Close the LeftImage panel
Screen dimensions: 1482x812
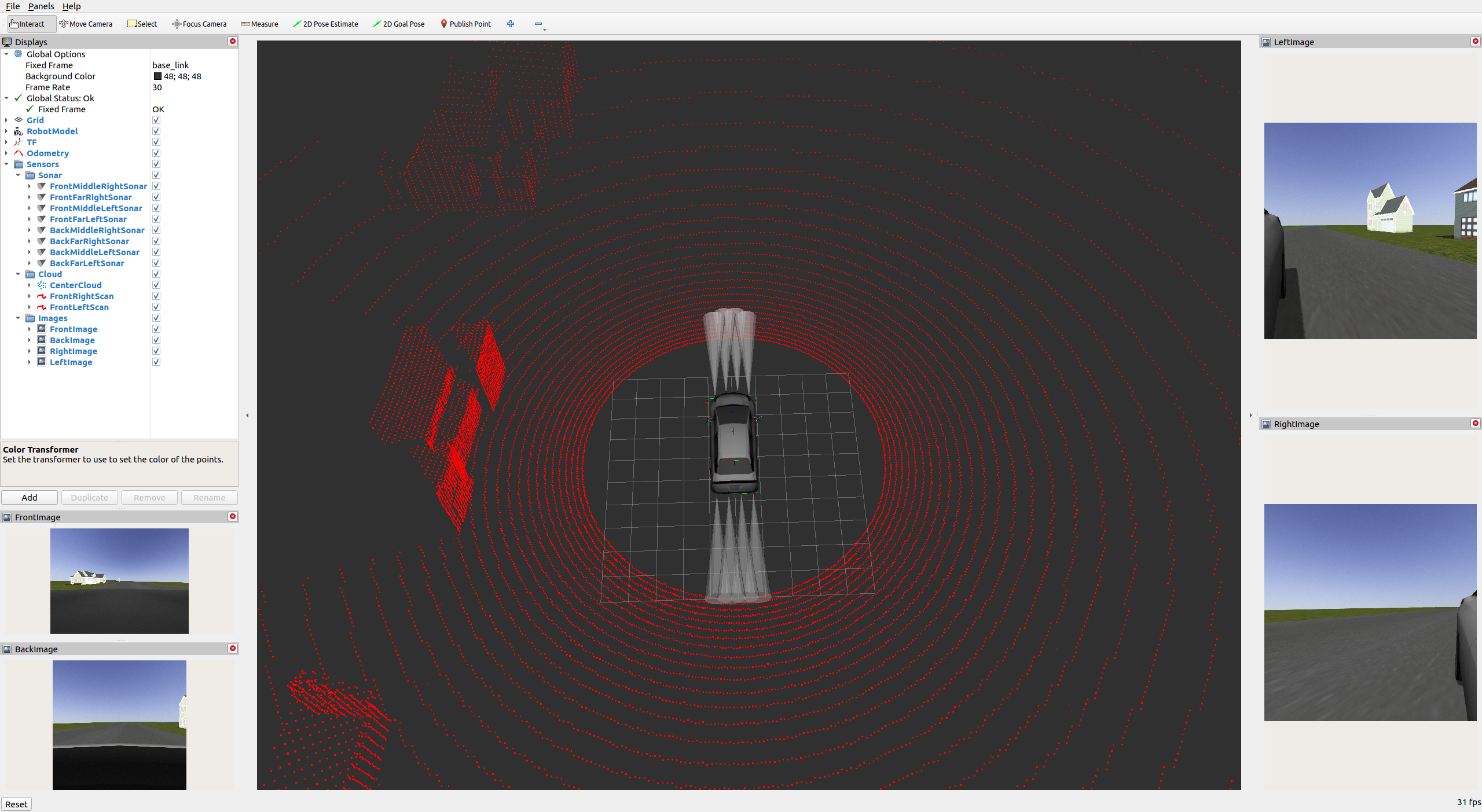(1475, 42)
